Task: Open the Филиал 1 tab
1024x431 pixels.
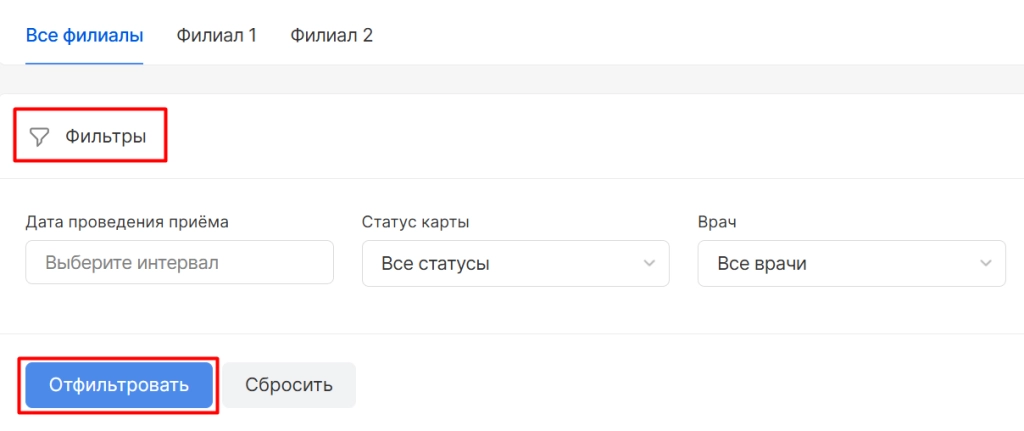Action: pyautogui.click(x=216, y=36)
